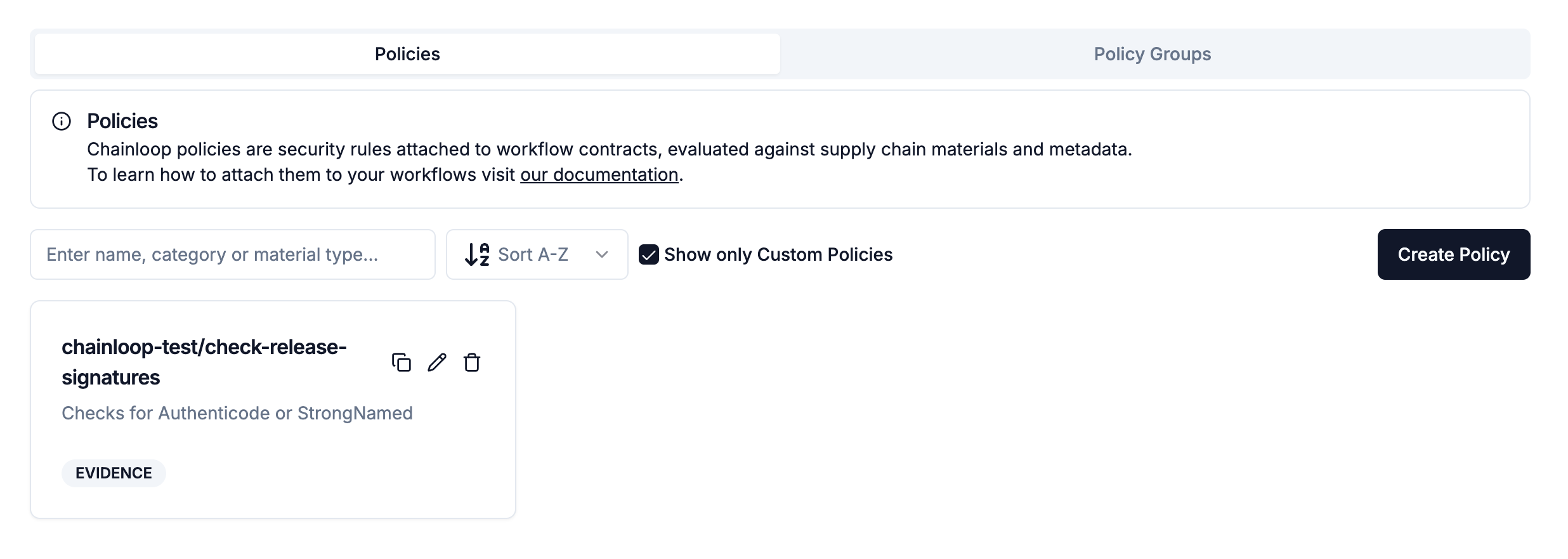Screen dimensions: 1568x559
Task: Expand the sort options using the chevron arrow
Action: point(602,254)
